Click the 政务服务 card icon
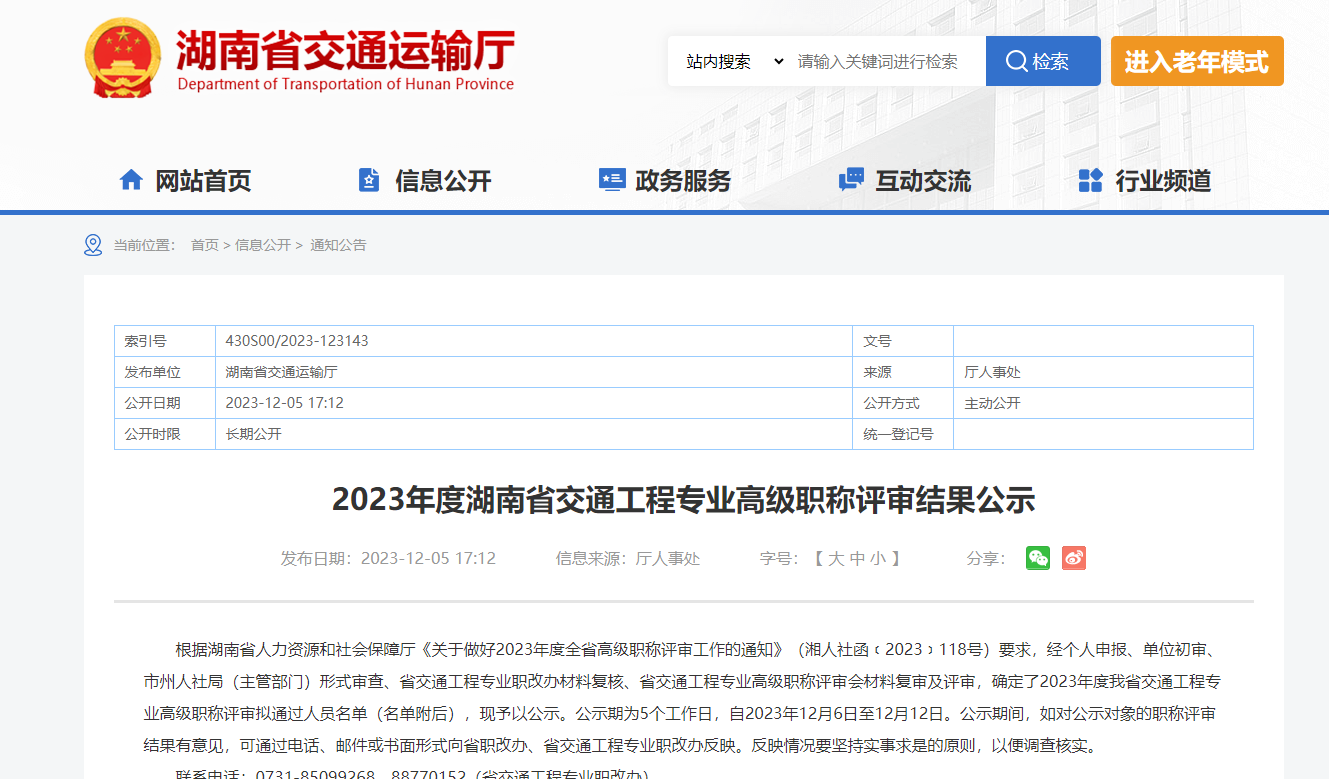1329x779 pixels. coord(611,180)
